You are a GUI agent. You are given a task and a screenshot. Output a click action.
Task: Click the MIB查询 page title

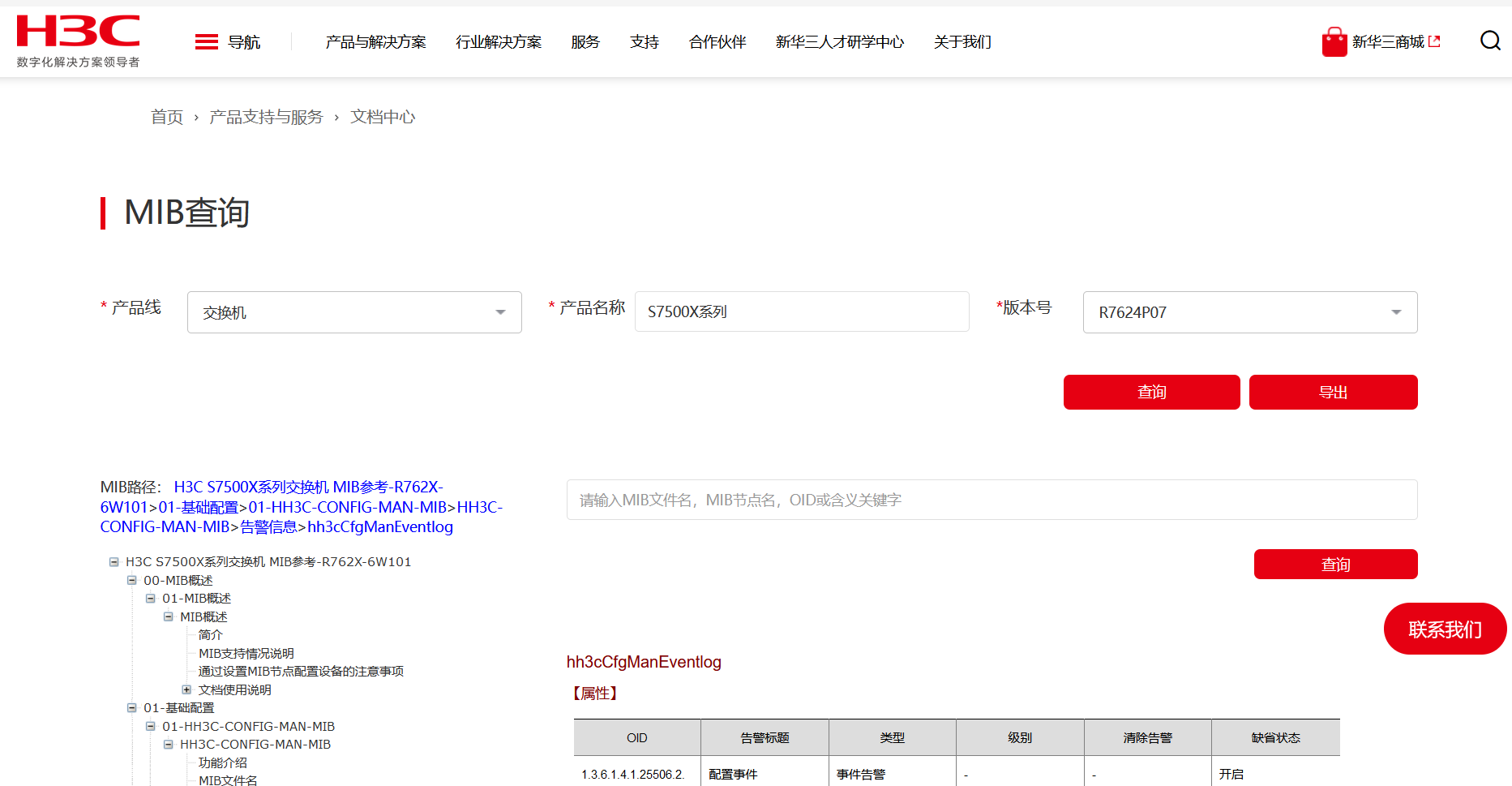[186, 213]
